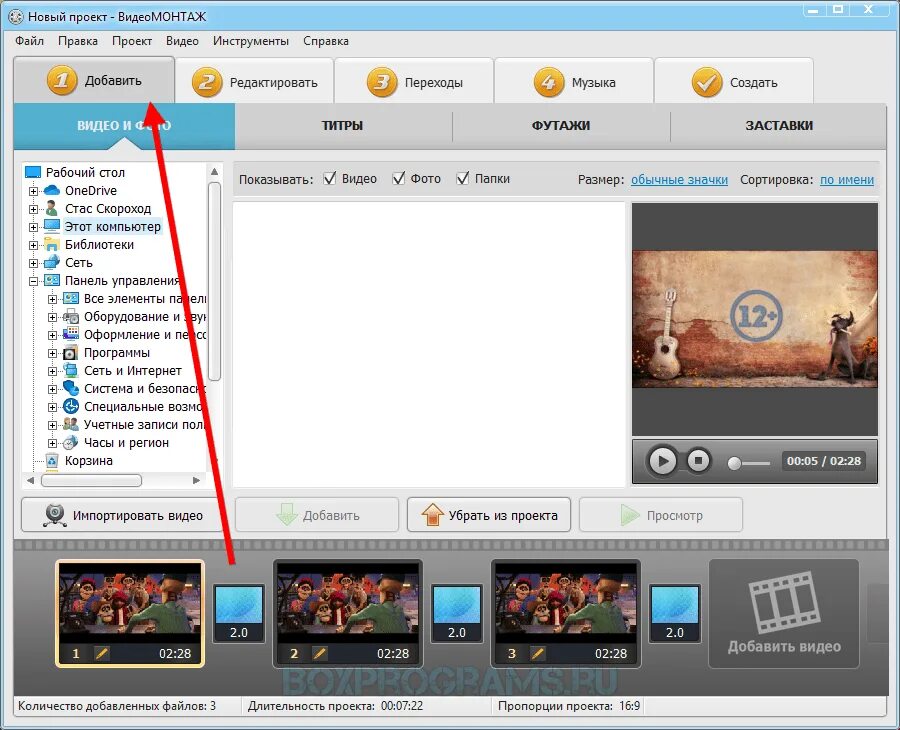Image resolution: width=900 pixels, height=730 pixels.
Task: Click pencil edit icon on clip 3
Action: pyautogui.click(x=538, y=653)
